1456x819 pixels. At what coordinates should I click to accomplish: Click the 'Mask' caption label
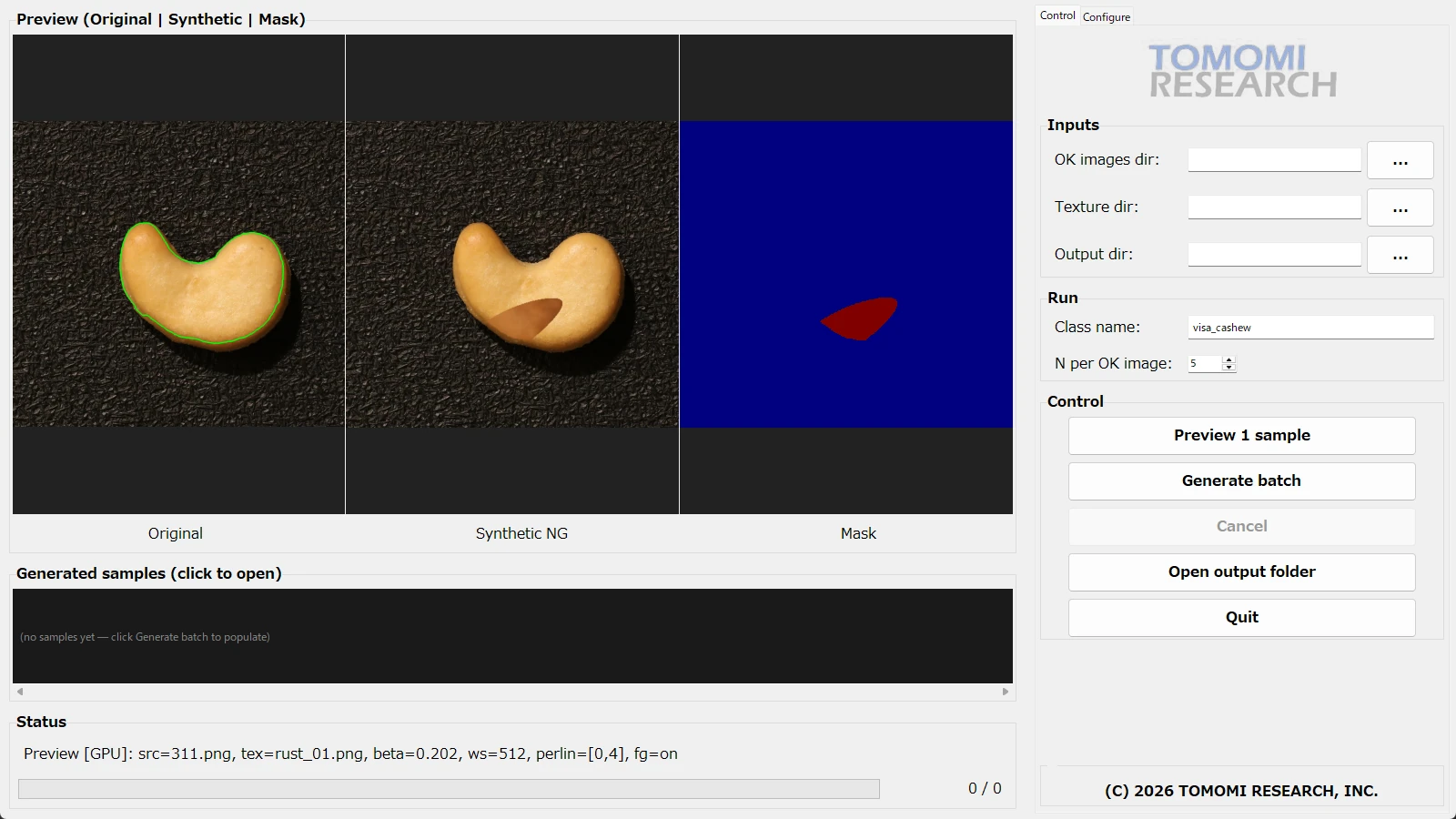858,533
